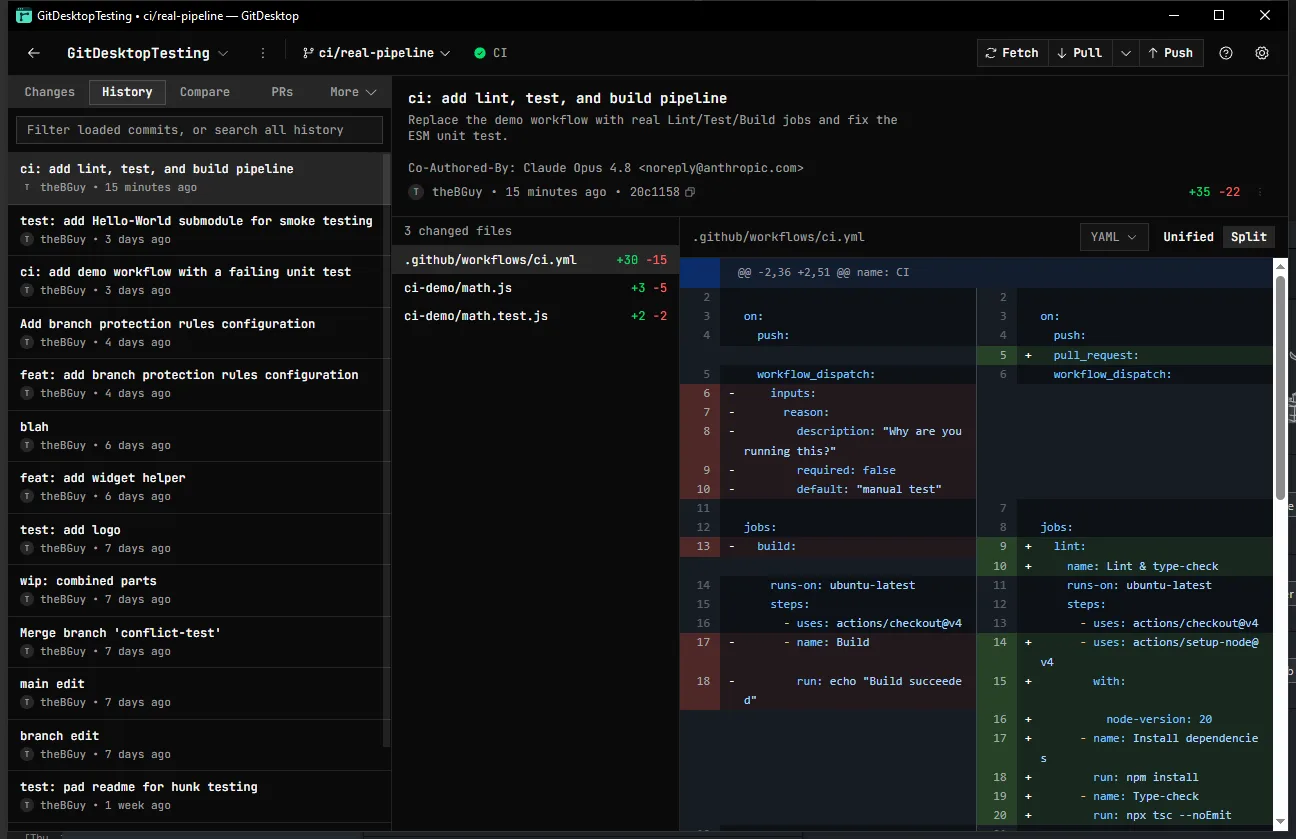The image size is (1296, 839).
Task: Click avatar on 'main edit' commit row
Action: pyautogui.click(x=27, y=703)
